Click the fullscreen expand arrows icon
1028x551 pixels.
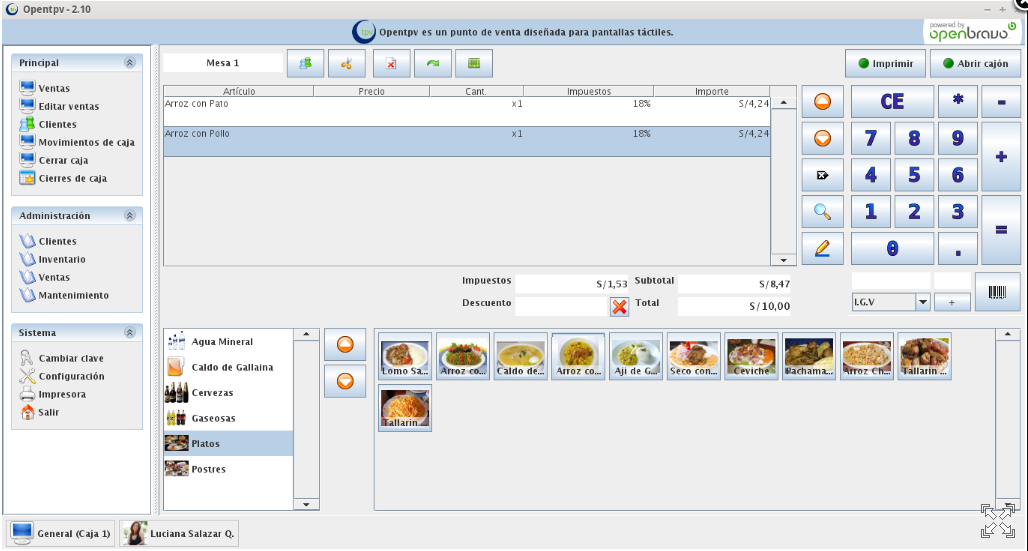998,521
